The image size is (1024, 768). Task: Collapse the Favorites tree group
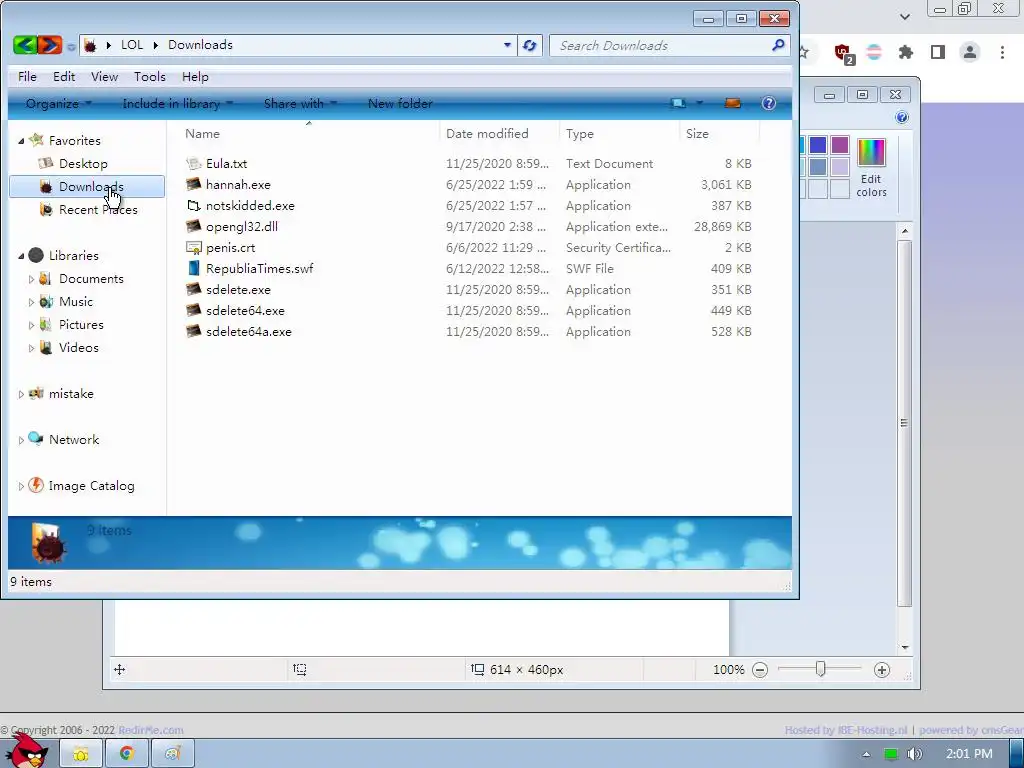pyautogui.click(x=21, y=141)
